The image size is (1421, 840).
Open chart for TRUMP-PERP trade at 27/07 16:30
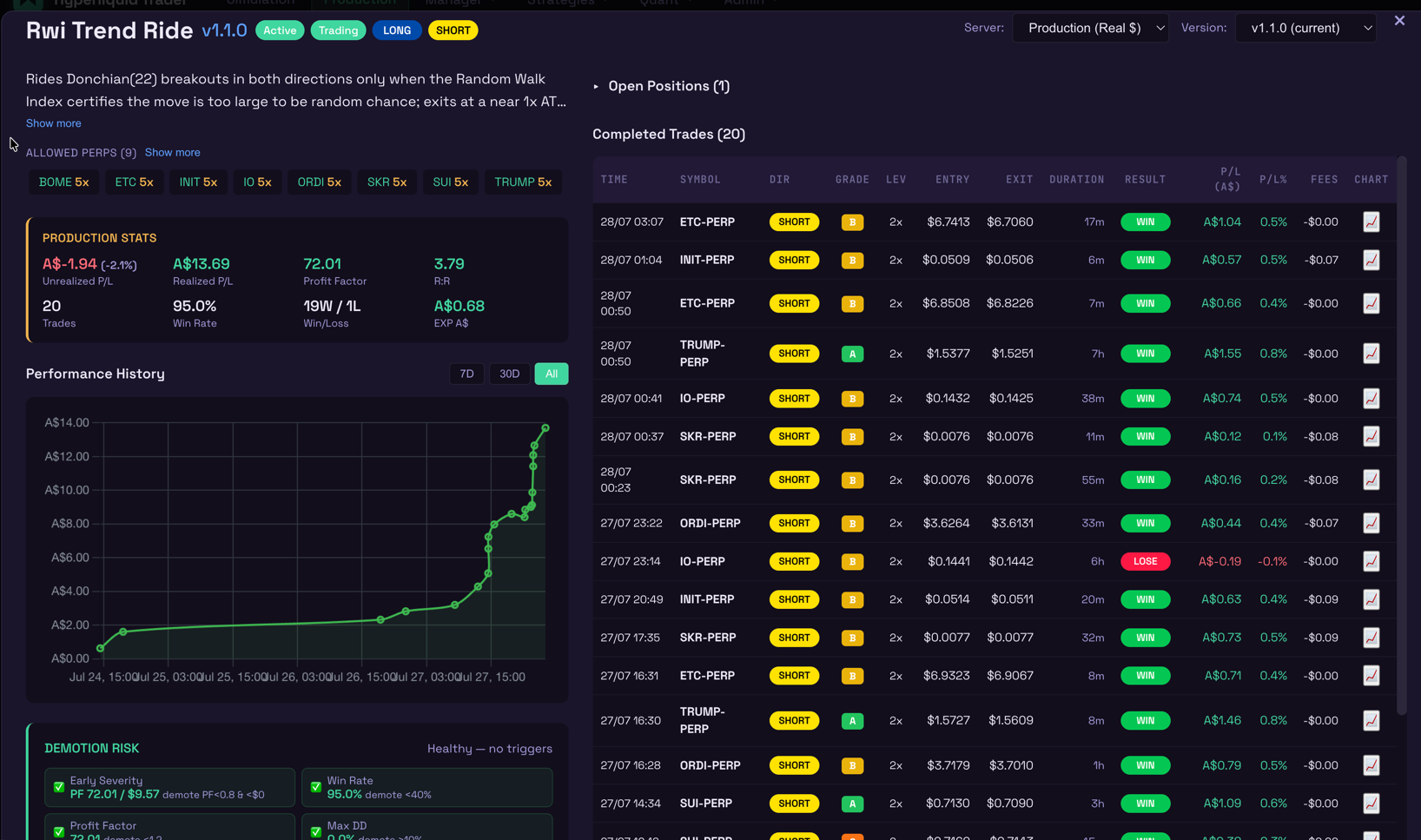[1371, 720]
